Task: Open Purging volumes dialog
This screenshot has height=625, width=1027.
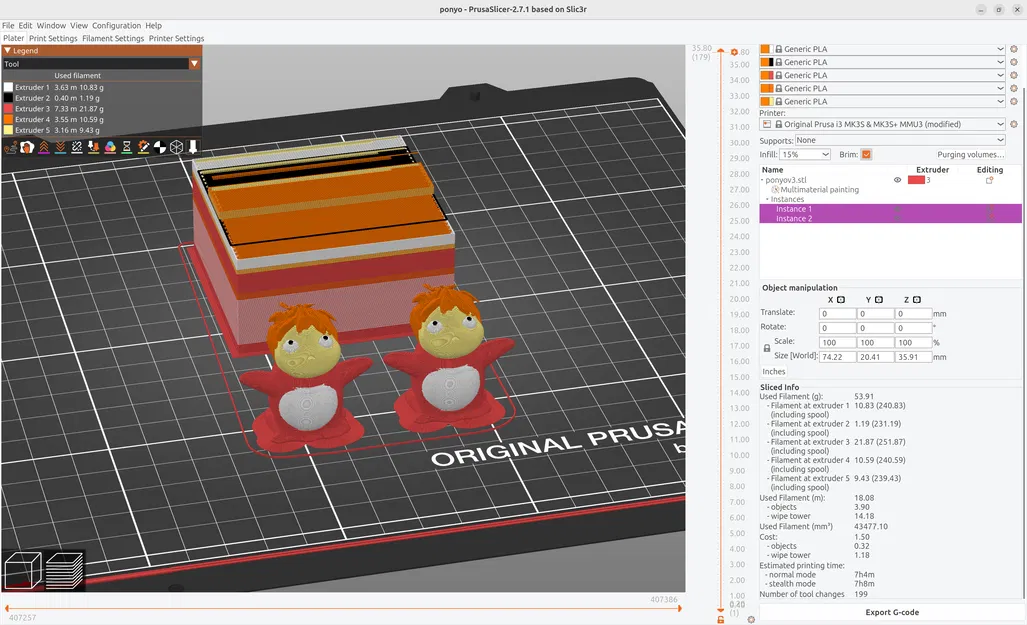Action: tap(970, 155)
